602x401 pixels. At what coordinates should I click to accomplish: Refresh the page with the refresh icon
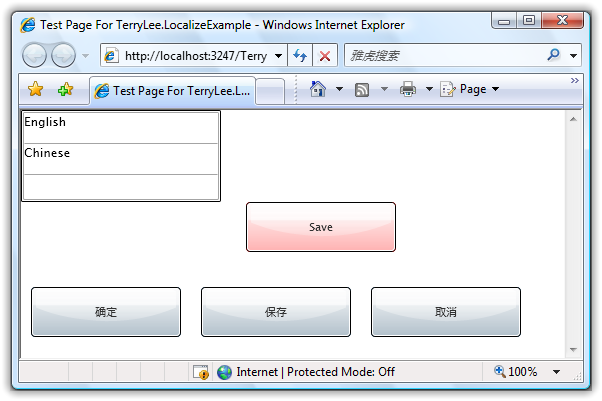tap(300, 56)
